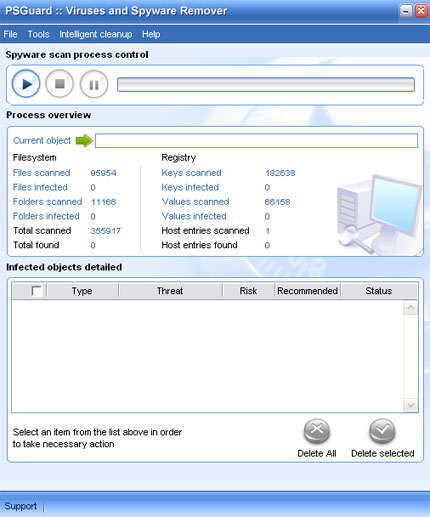The image size is (430, 517).
Task: Click the Values scanned label
Action: (x=195, y=202)
